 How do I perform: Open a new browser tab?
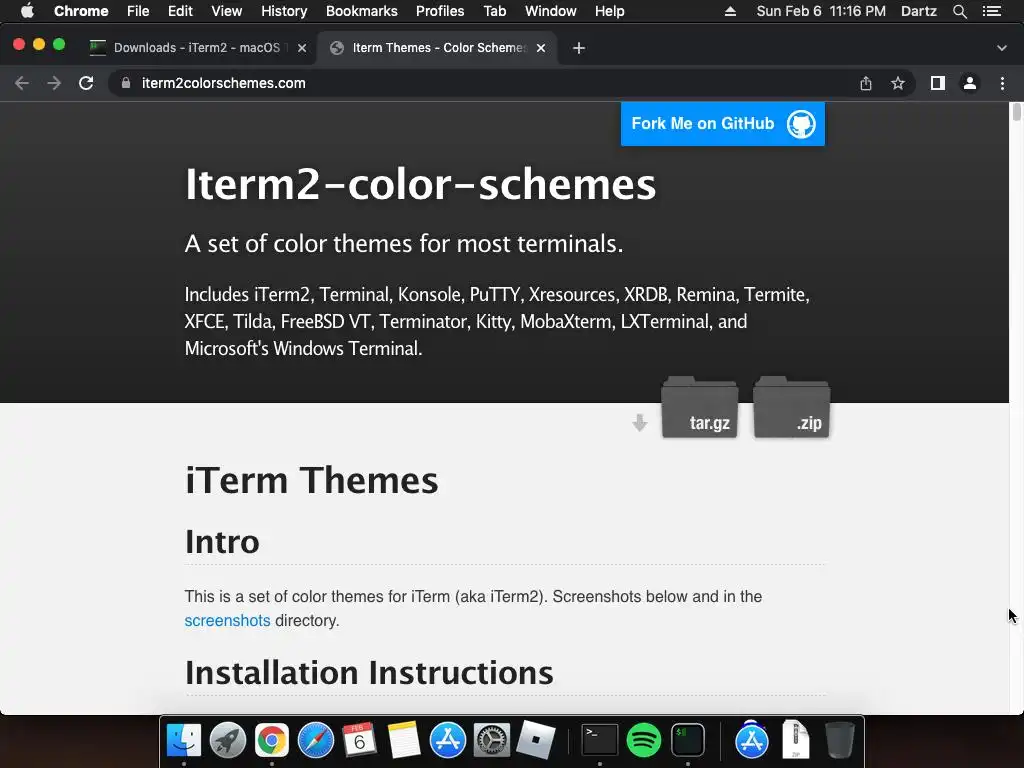coord(579,48)
